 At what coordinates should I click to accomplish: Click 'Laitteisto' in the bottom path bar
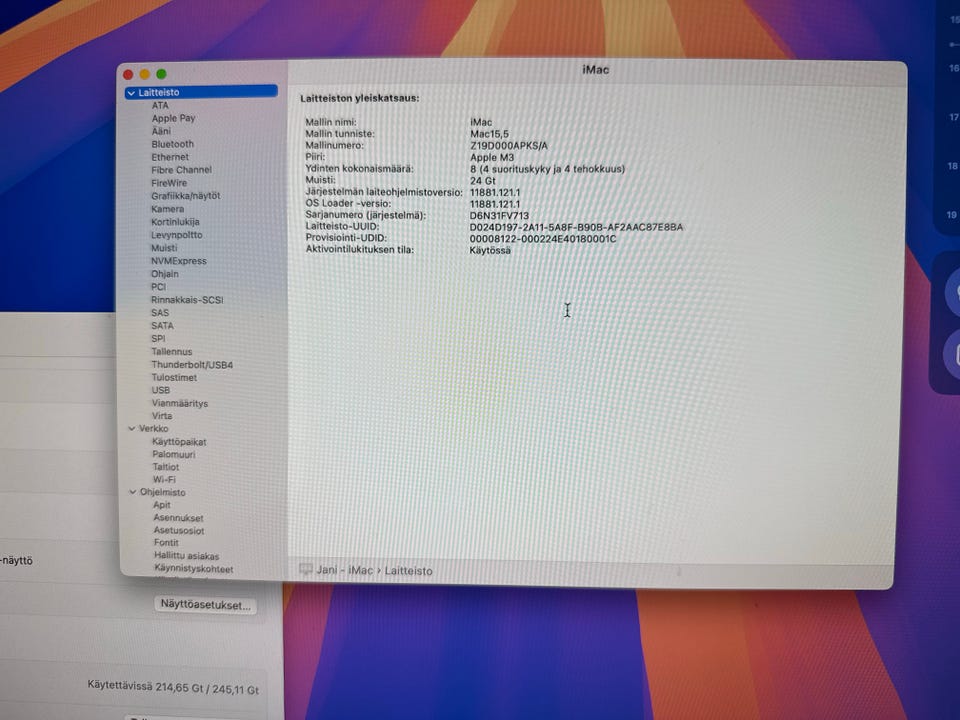(x=408, y=571)
